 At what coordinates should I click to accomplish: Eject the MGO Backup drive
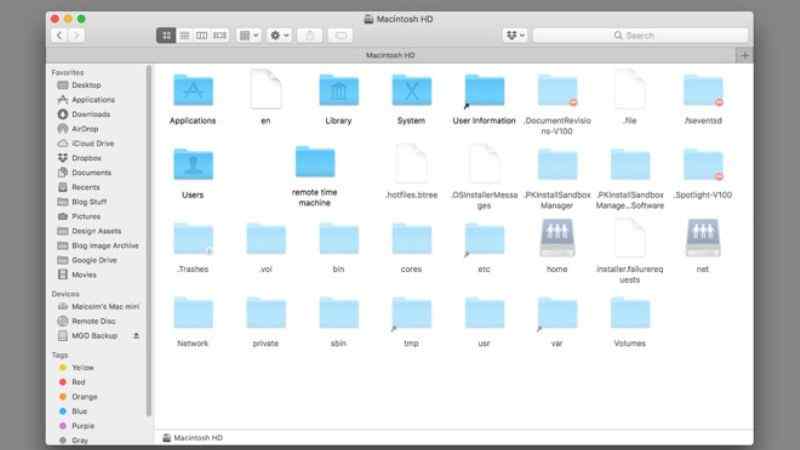(x=136, y=336)
